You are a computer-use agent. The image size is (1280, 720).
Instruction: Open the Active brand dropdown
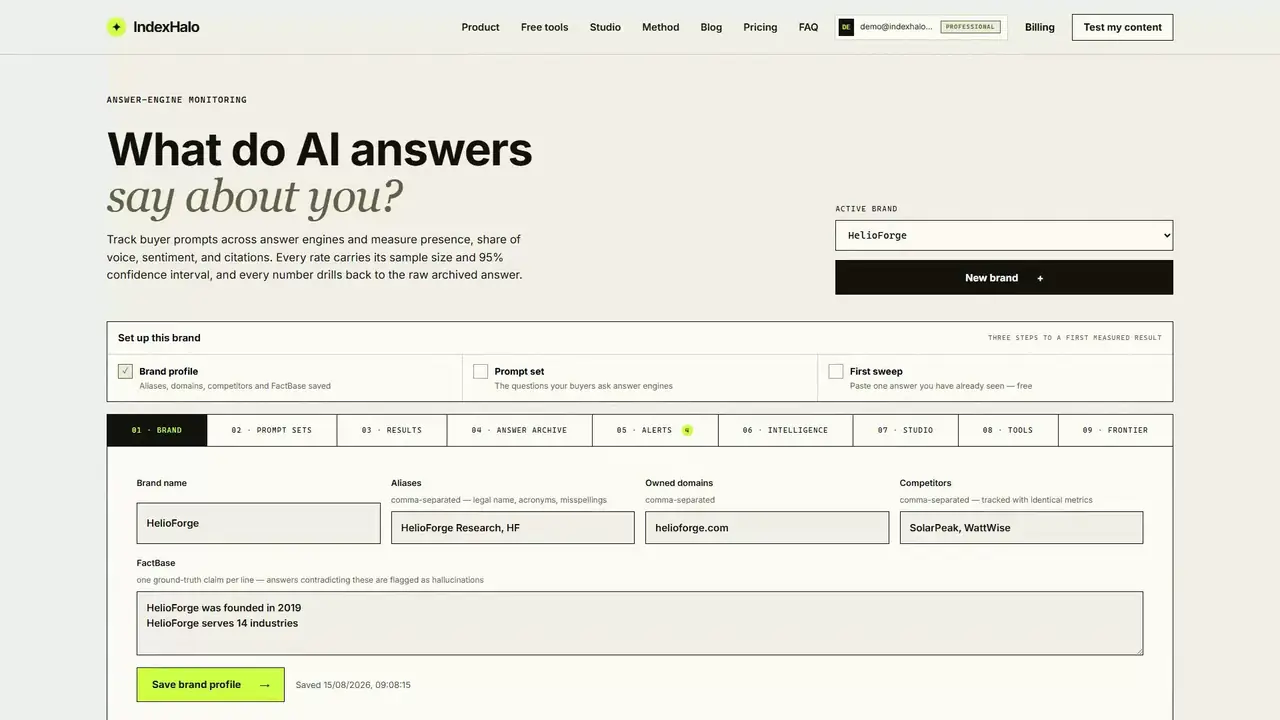1004,235
